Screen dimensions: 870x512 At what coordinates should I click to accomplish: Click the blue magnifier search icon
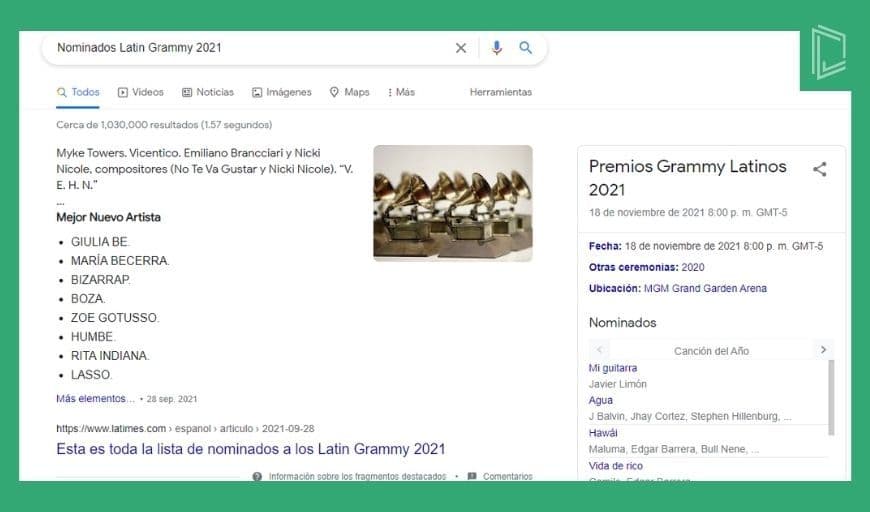point(525,48)
